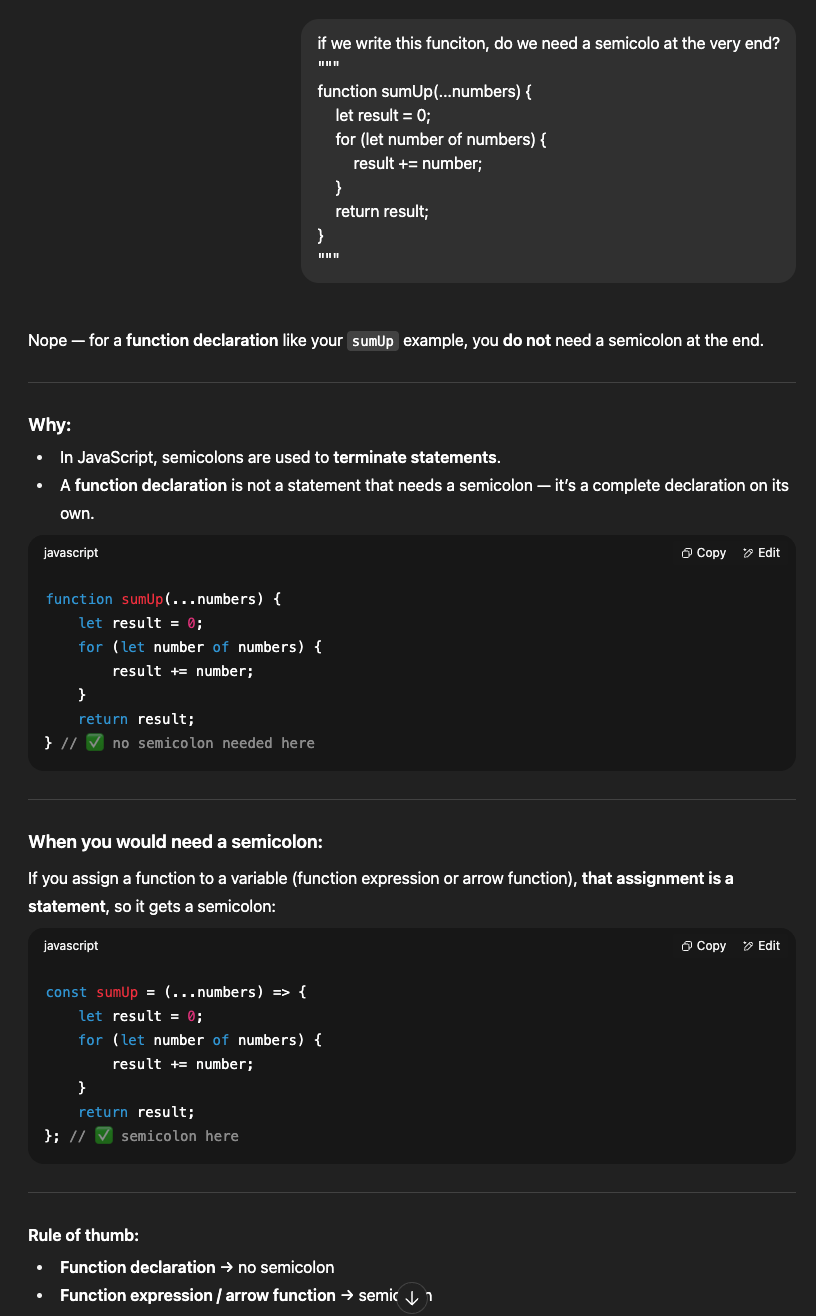Screen dimensions: 816x1316
Task: Click the bold "do not" in the answer
Action: coord(527,341)
